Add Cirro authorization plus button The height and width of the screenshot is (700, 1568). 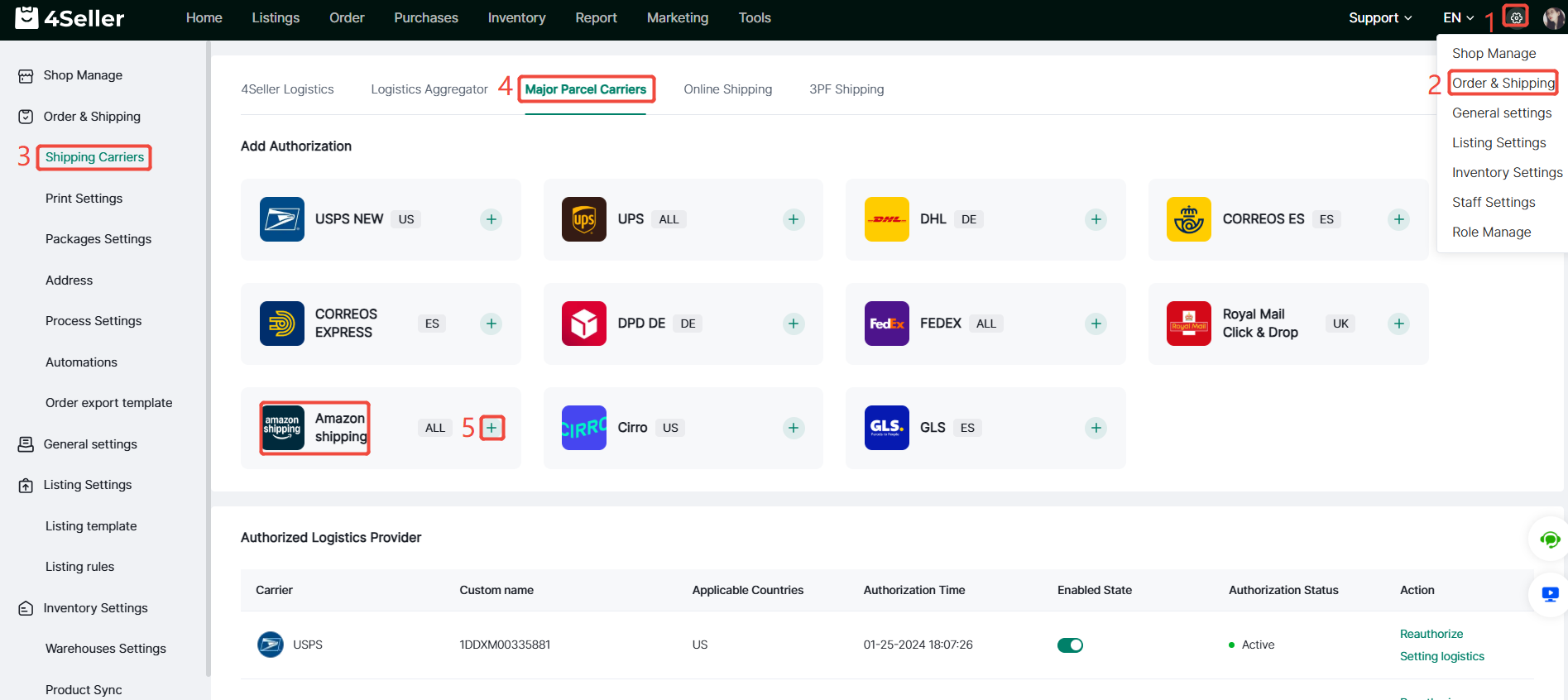pos(794,428)
